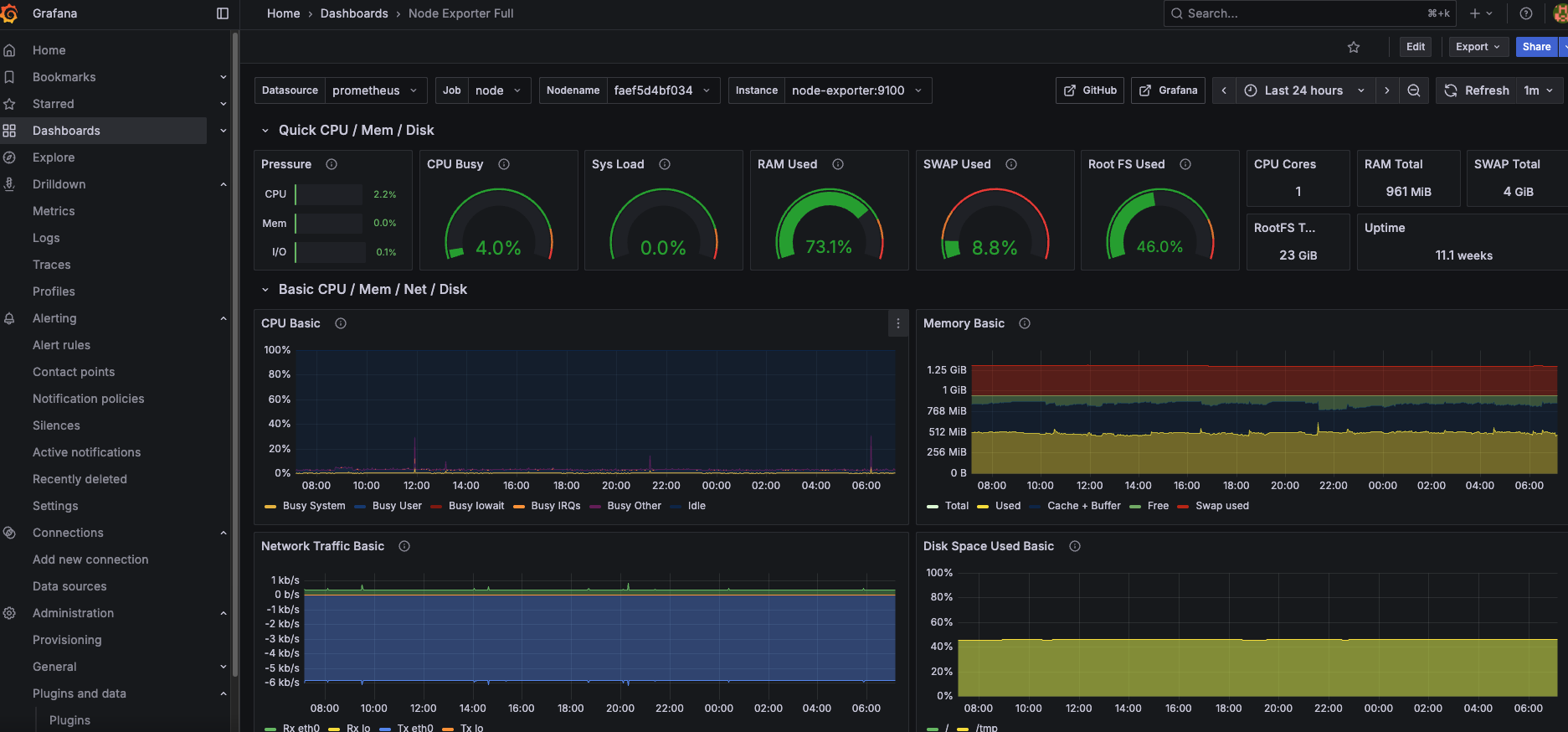Dock the sidebar menu toggle icon
The image size is (1568, 732).
coord(223,13)
